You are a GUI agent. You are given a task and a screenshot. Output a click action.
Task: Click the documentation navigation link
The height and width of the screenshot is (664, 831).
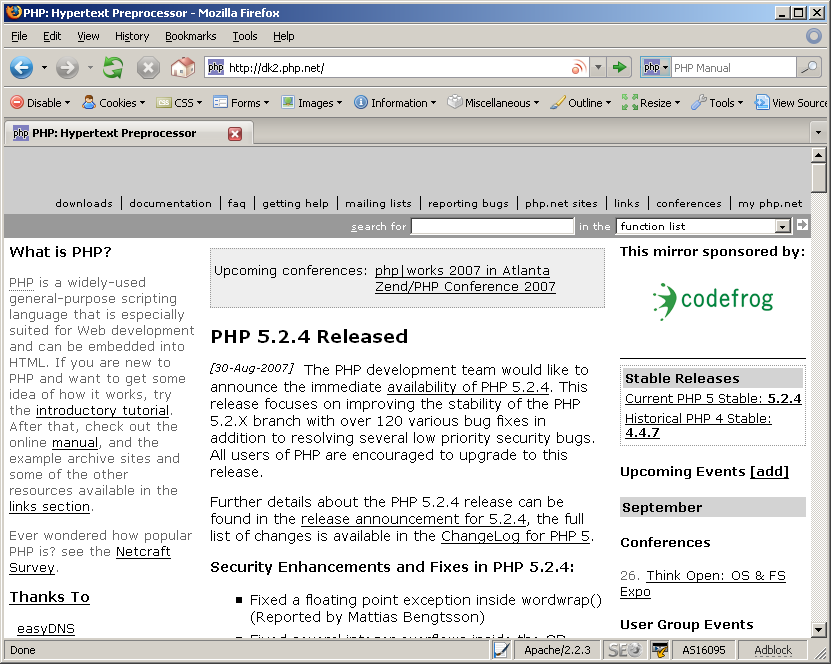(x=170, y=203)
